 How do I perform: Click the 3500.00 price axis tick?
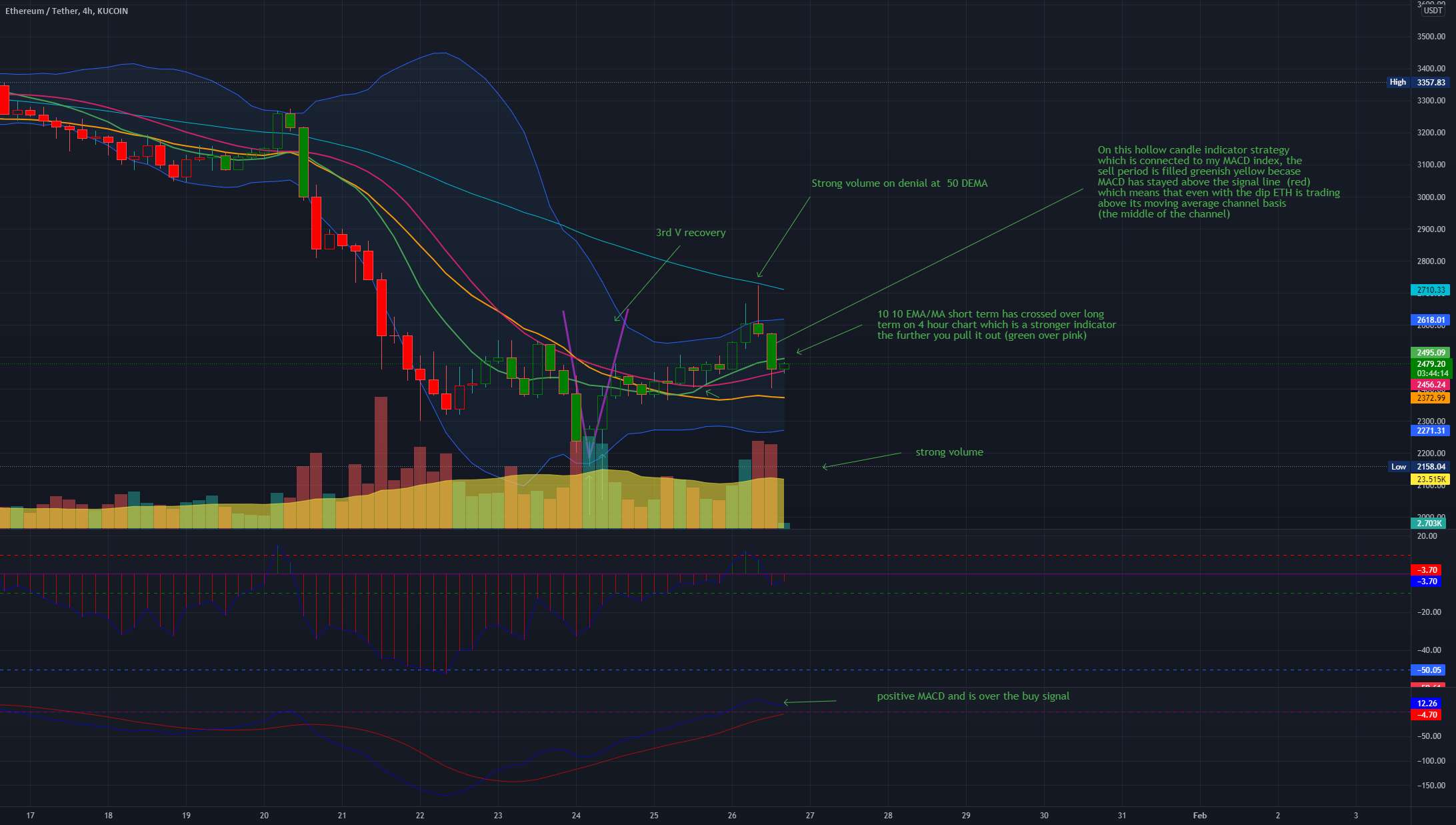1431,37
